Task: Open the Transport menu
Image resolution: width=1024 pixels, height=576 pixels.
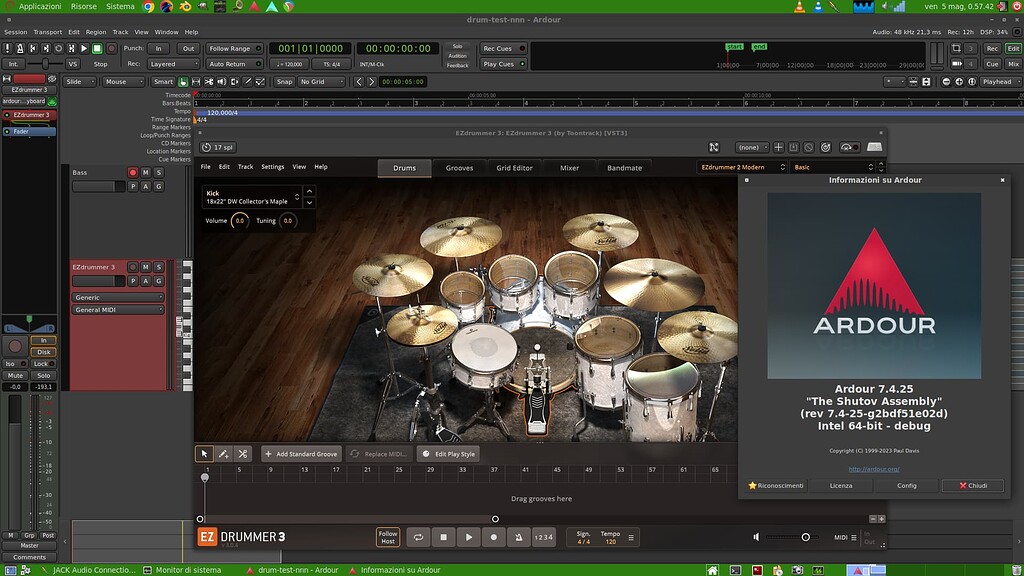Action: (x=48, y=32)
